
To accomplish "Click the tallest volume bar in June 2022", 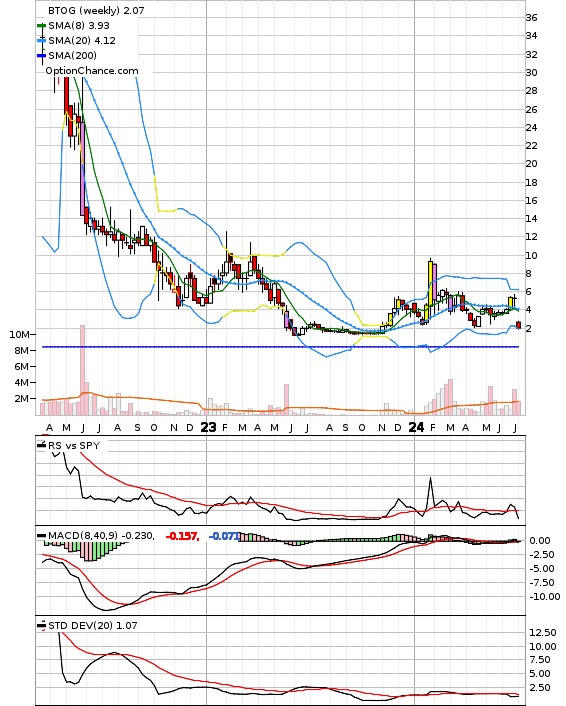I will (82, 370).
